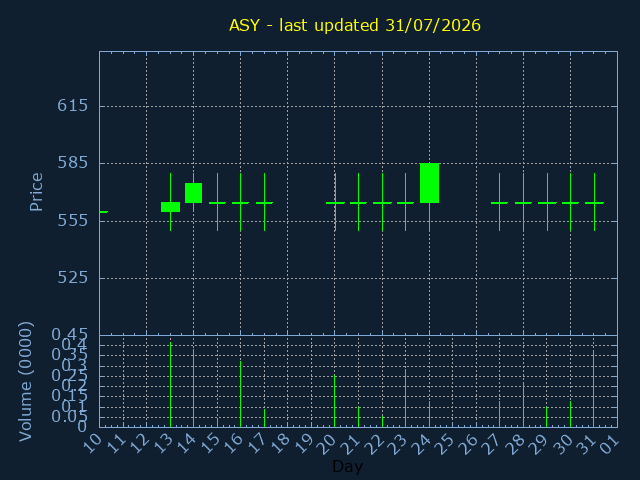Viewport: 640px width, 480px height.
Task: Click the day 31 volume bar
Action: [593, 389]
